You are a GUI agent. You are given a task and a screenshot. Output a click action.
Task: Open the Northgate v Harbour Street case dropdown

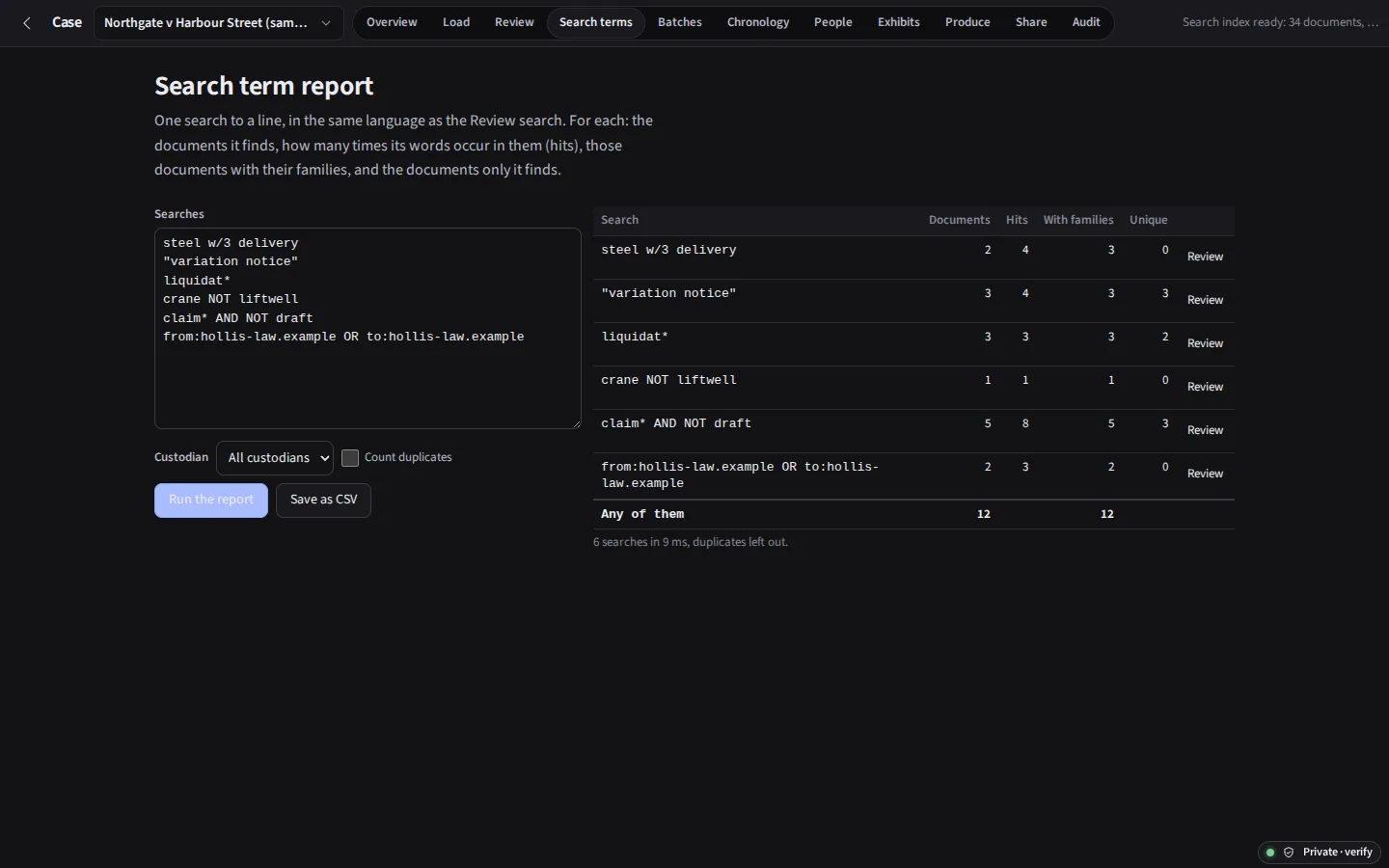[x=218, y=23]
